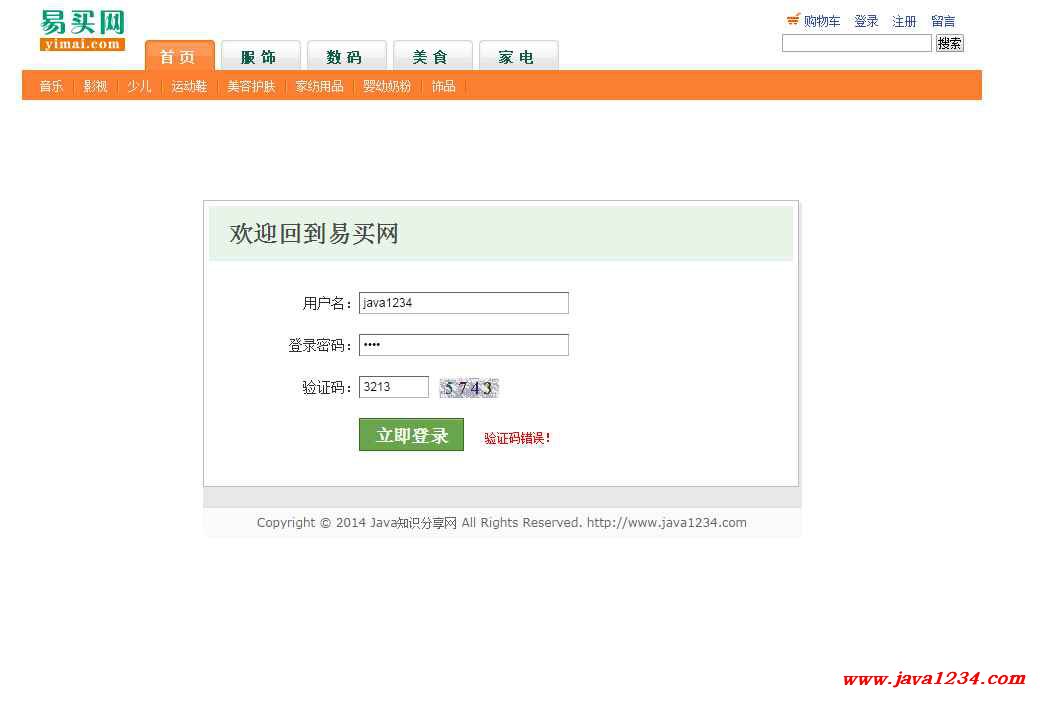Switch to the 服饰 tab
Image resolution: width=1040 pixels, height=702 pixels.
[x=258, y=57]
